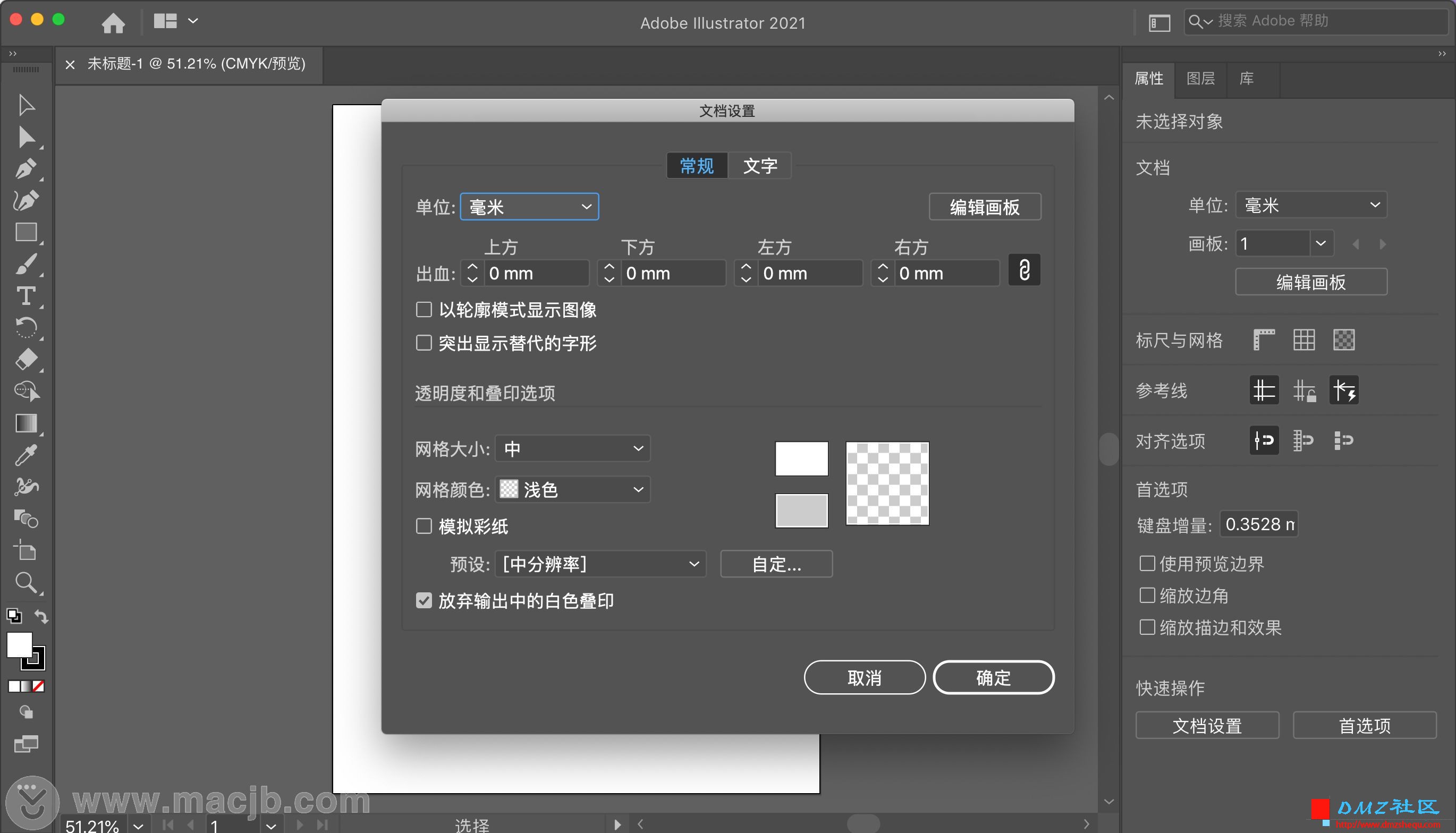The image size is (1456, 833).
Task: Switch to 常规 tab
Action: coord(697,166)
